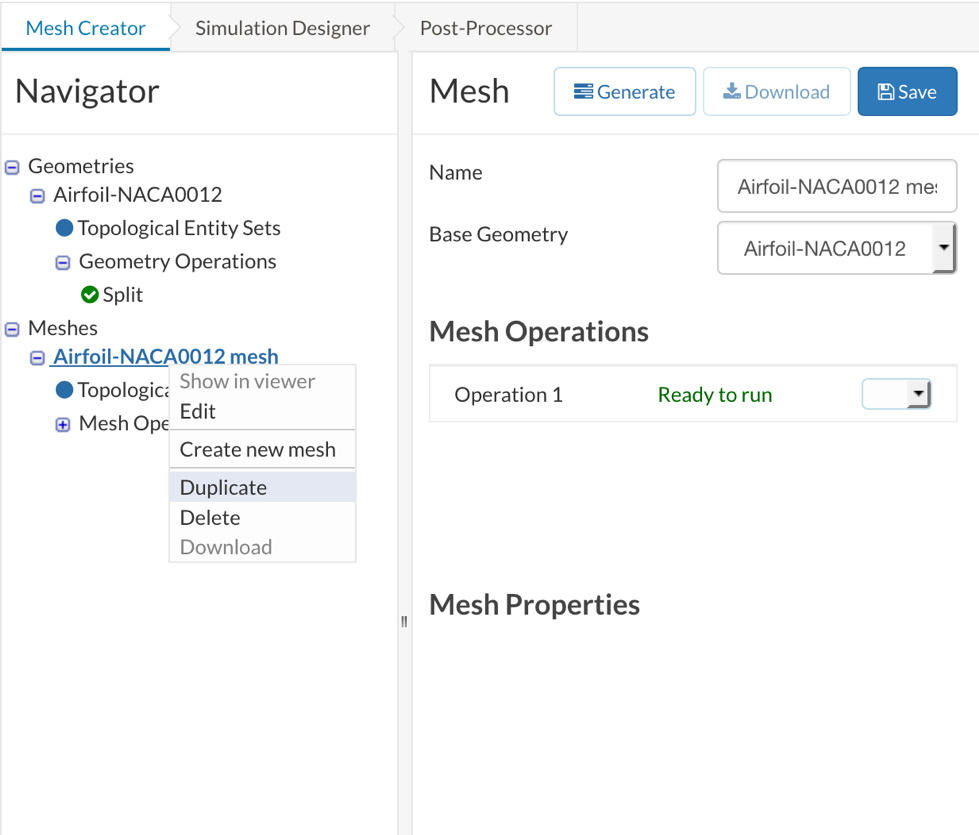The width and height of the screenshot is (979, 835).
Task: Choose Duplicate from the context menu
Action: tap(223, 488)
